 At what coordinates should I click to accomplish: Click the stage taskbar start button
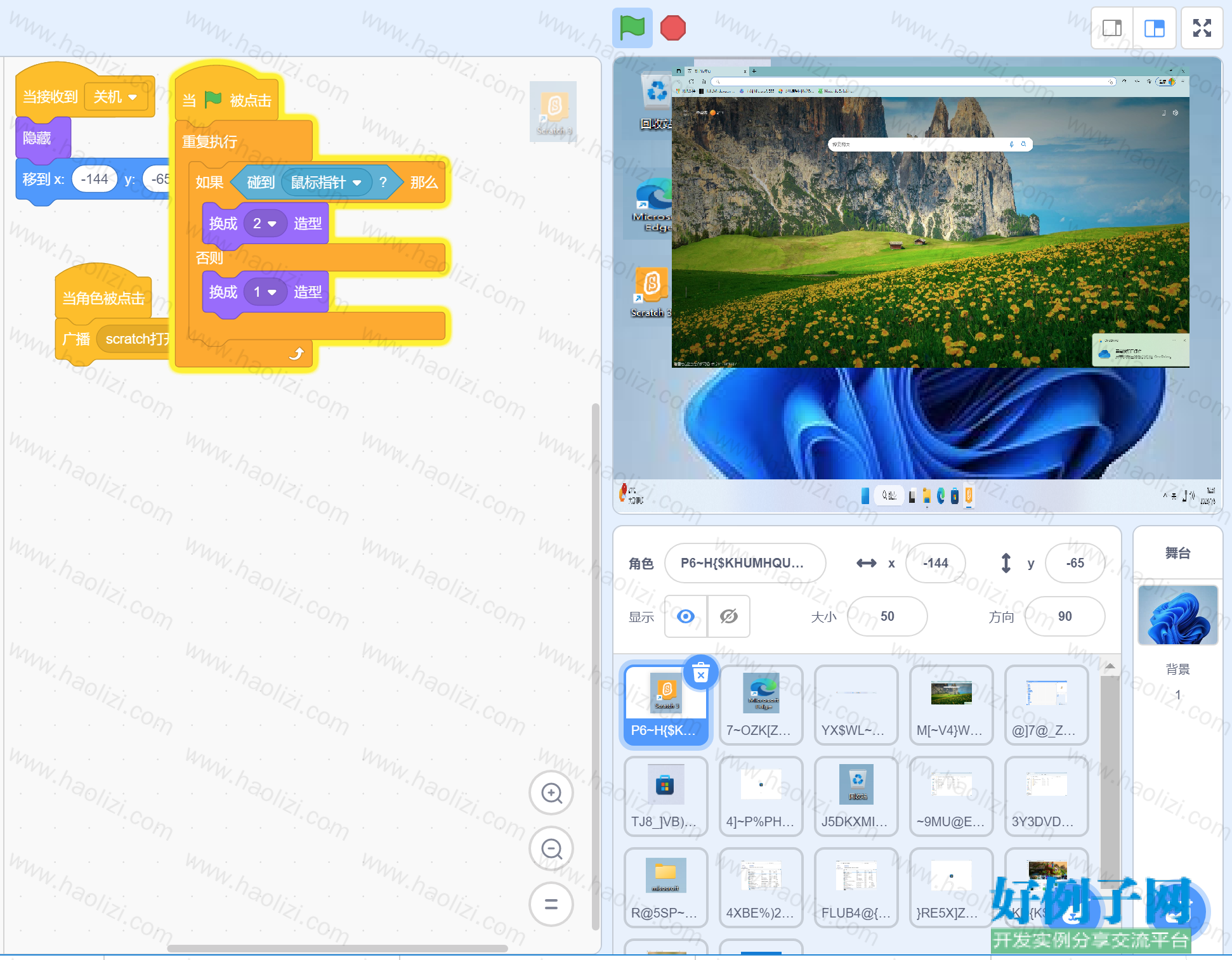(865, 496)
